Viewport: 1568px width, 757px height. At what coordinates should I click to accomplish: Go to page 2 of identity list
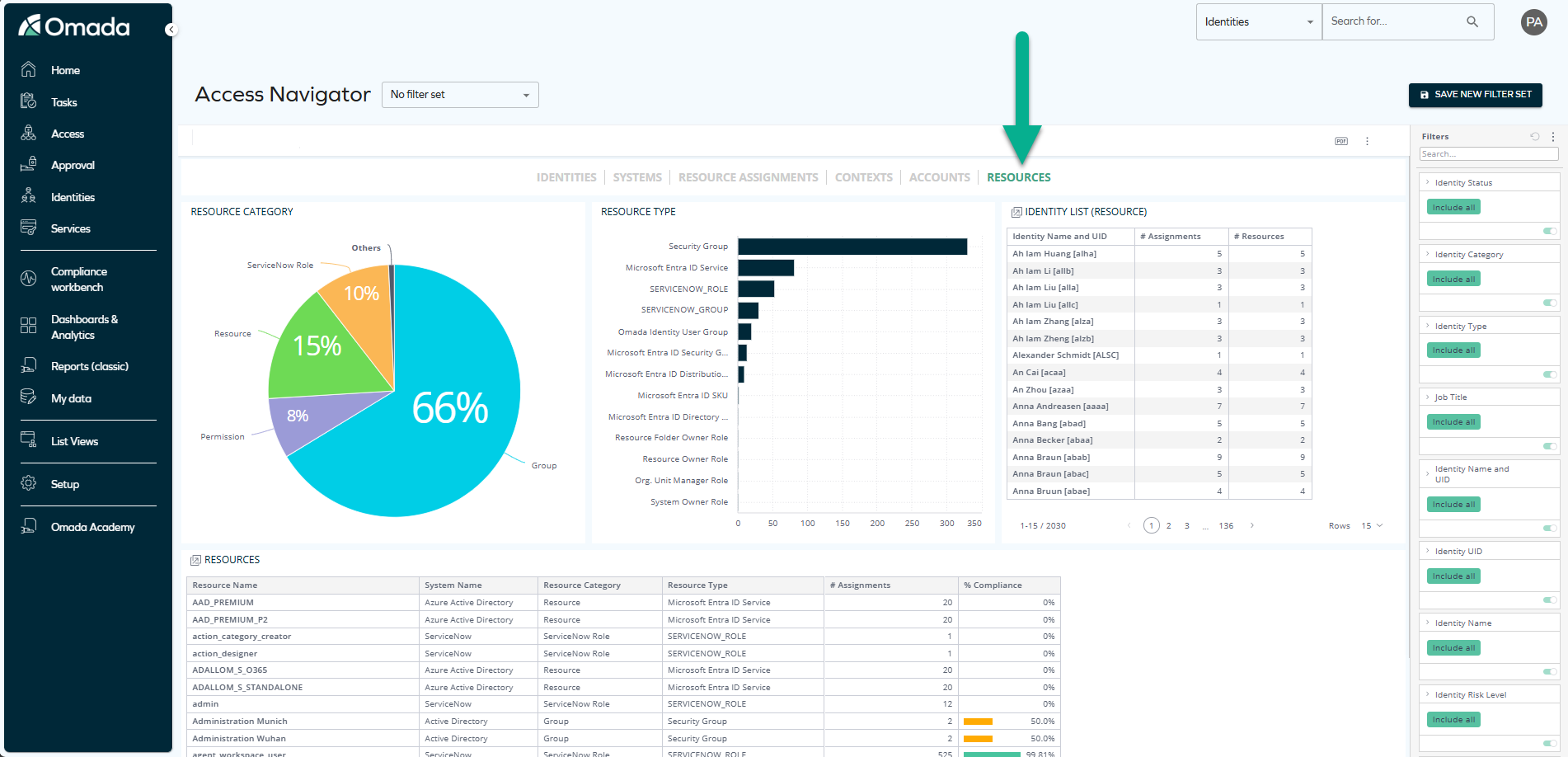pyautogui.click(x=1168, y=525)
